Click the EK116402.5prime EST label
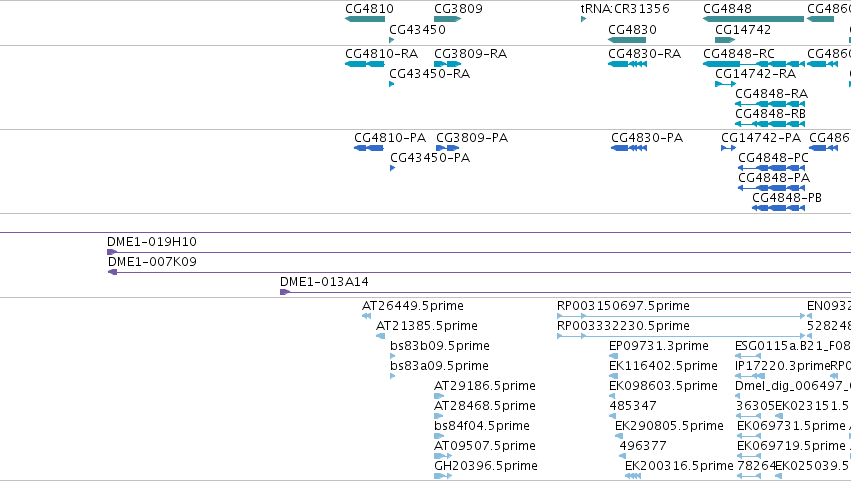The height and width of the screenshot is (481, 851). click(663, 366)
